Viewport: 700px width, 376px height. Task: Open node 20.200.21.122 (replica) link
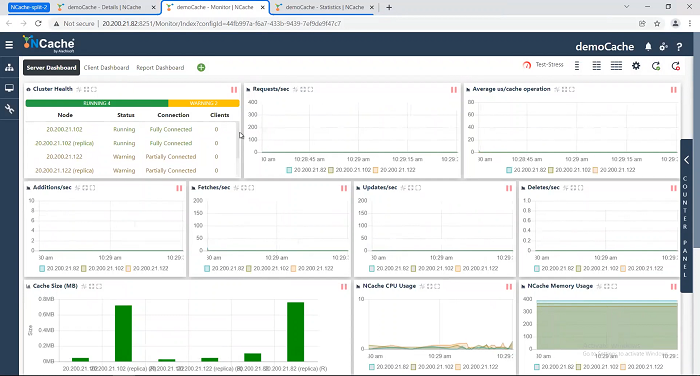pyautogui.click(x=64, y=170)
